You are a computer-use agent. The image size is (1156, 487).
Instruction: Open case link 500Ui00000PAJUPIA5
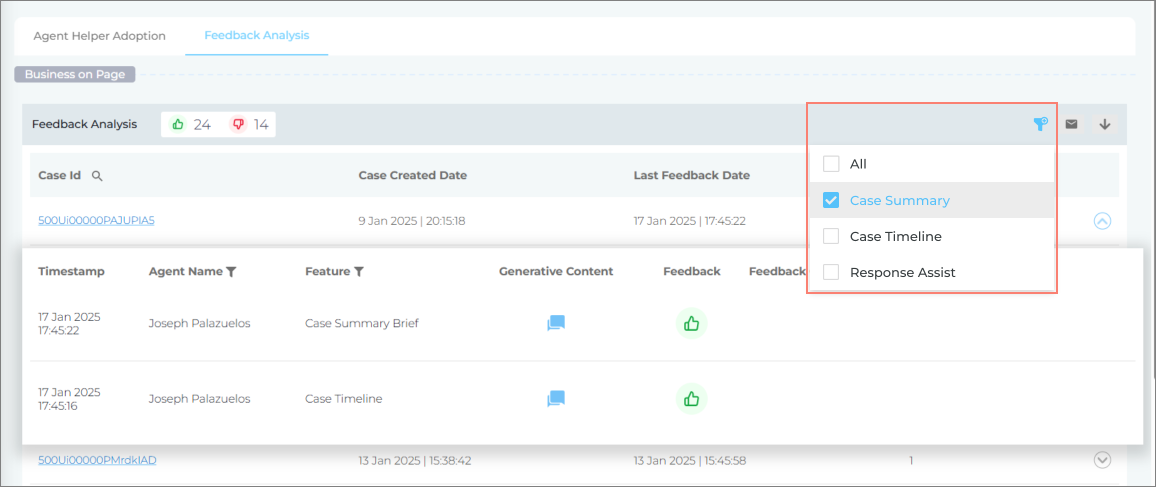[x=96, y=221]
